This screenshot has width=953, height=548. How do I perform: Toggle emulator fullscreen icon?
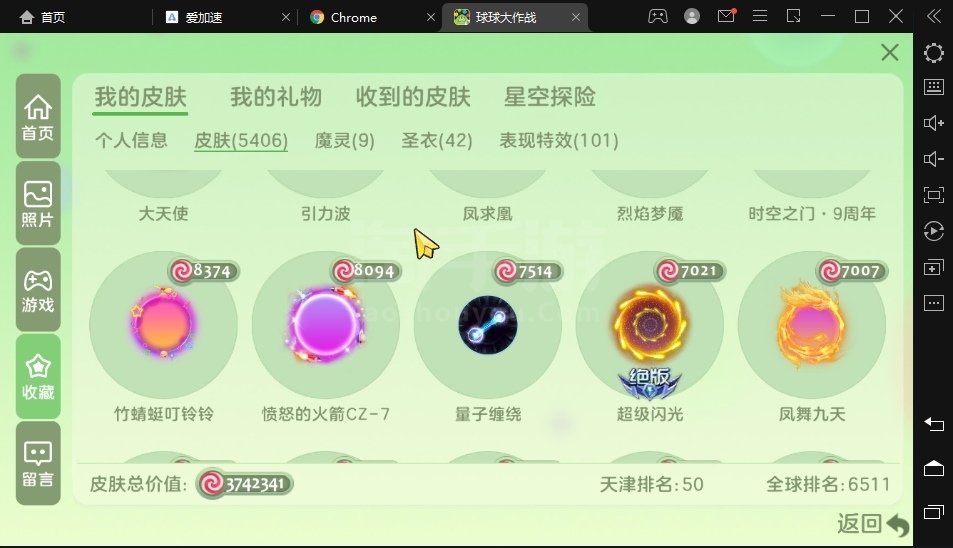pos(934,195)
